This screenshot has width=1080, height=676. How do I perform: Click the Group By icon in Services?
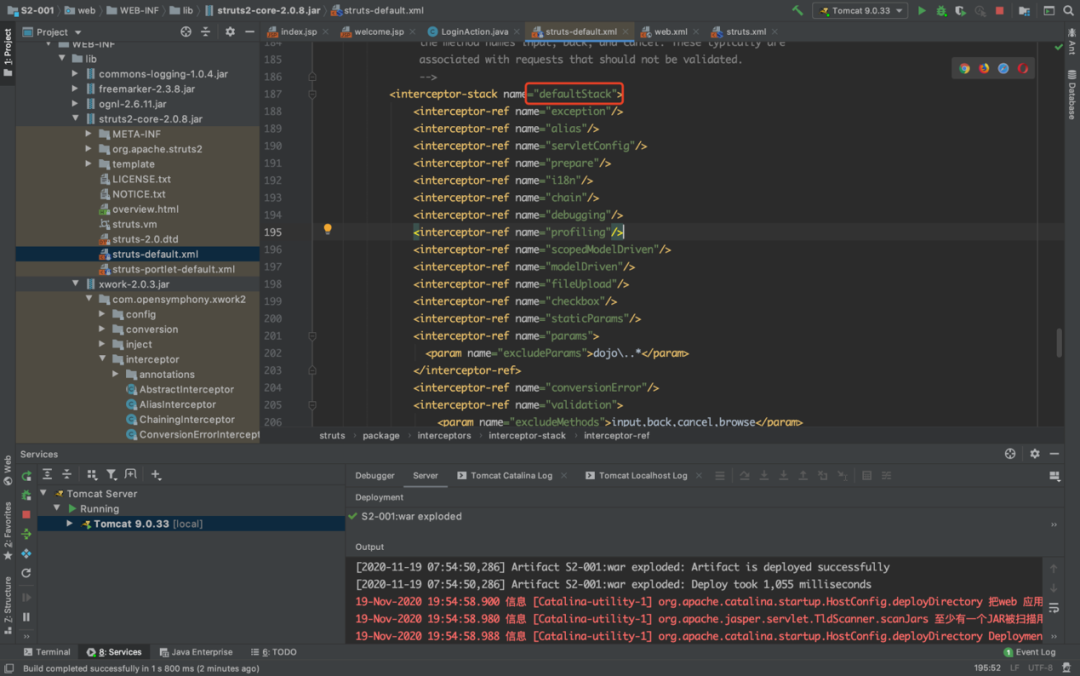pos(92,474)
